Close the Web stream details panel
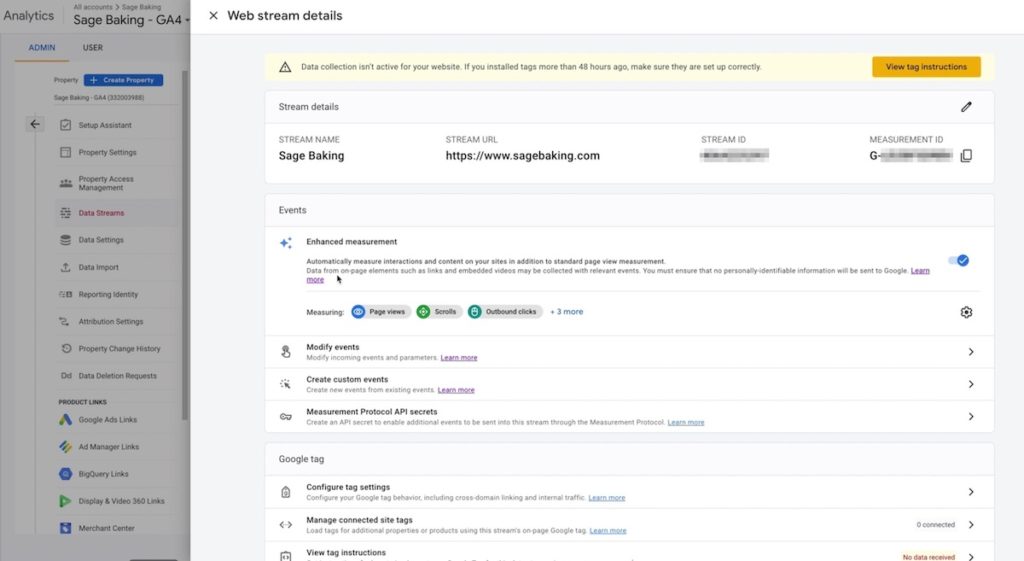Viewport: 1024px width, 561px height. 213,16
